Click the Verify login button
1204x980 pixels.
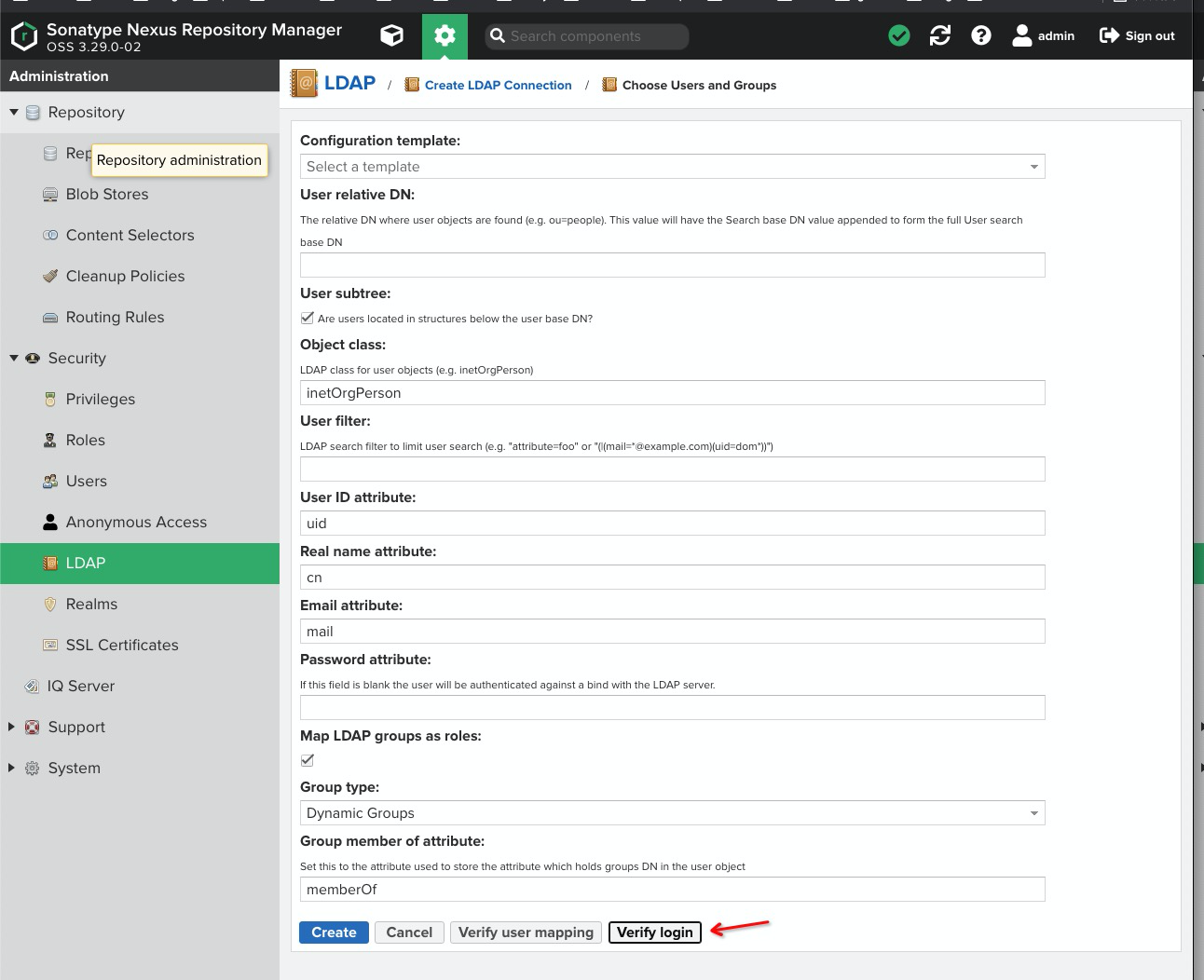click(654, 932)
